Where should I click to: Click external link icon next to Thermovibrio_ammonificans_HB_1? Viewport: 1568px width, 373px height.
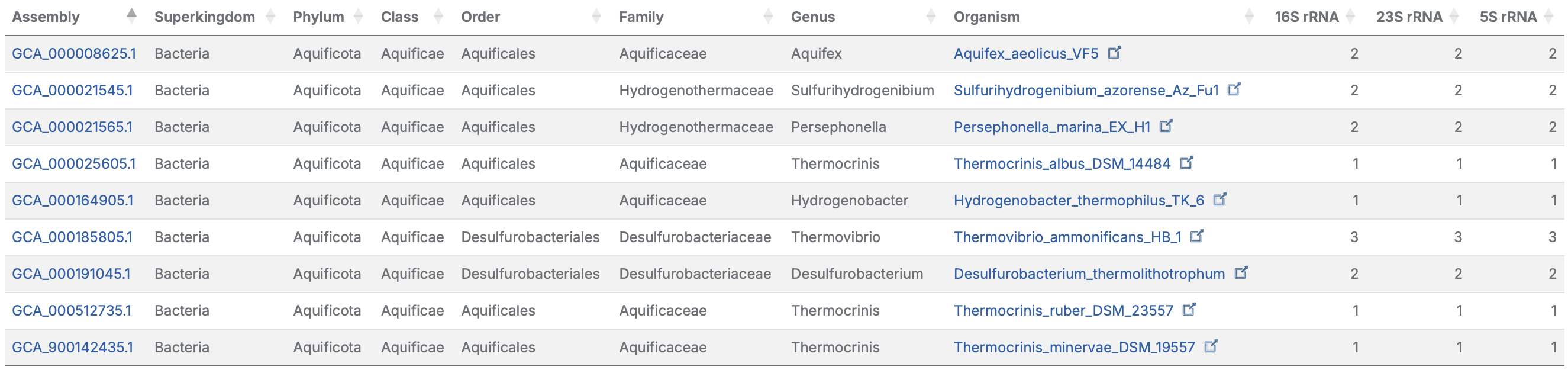pyautogui.click(x=1196, y=235)
